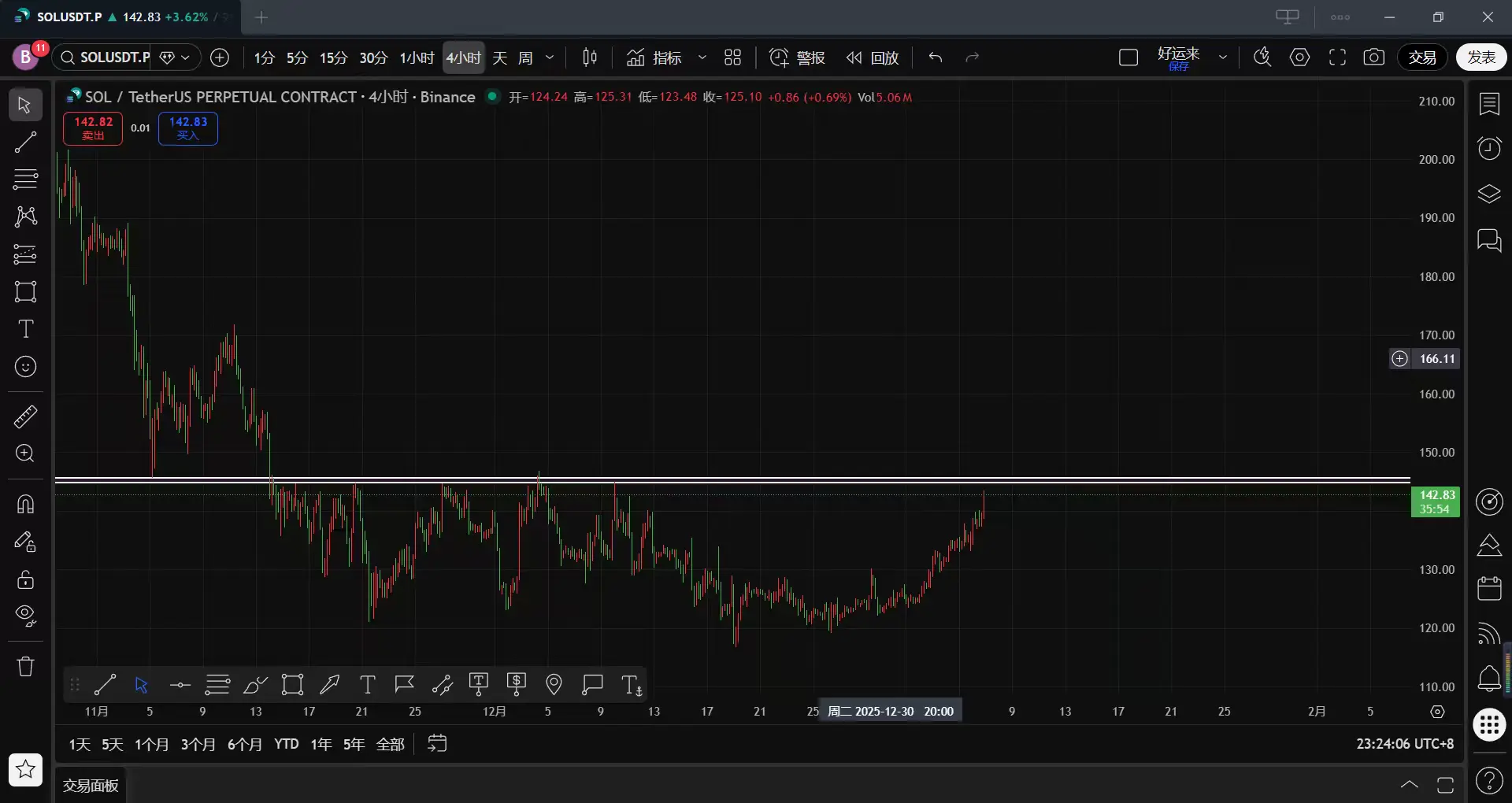
Task: Take a chart snapshot with camera icon
Action: (1374, 57)
